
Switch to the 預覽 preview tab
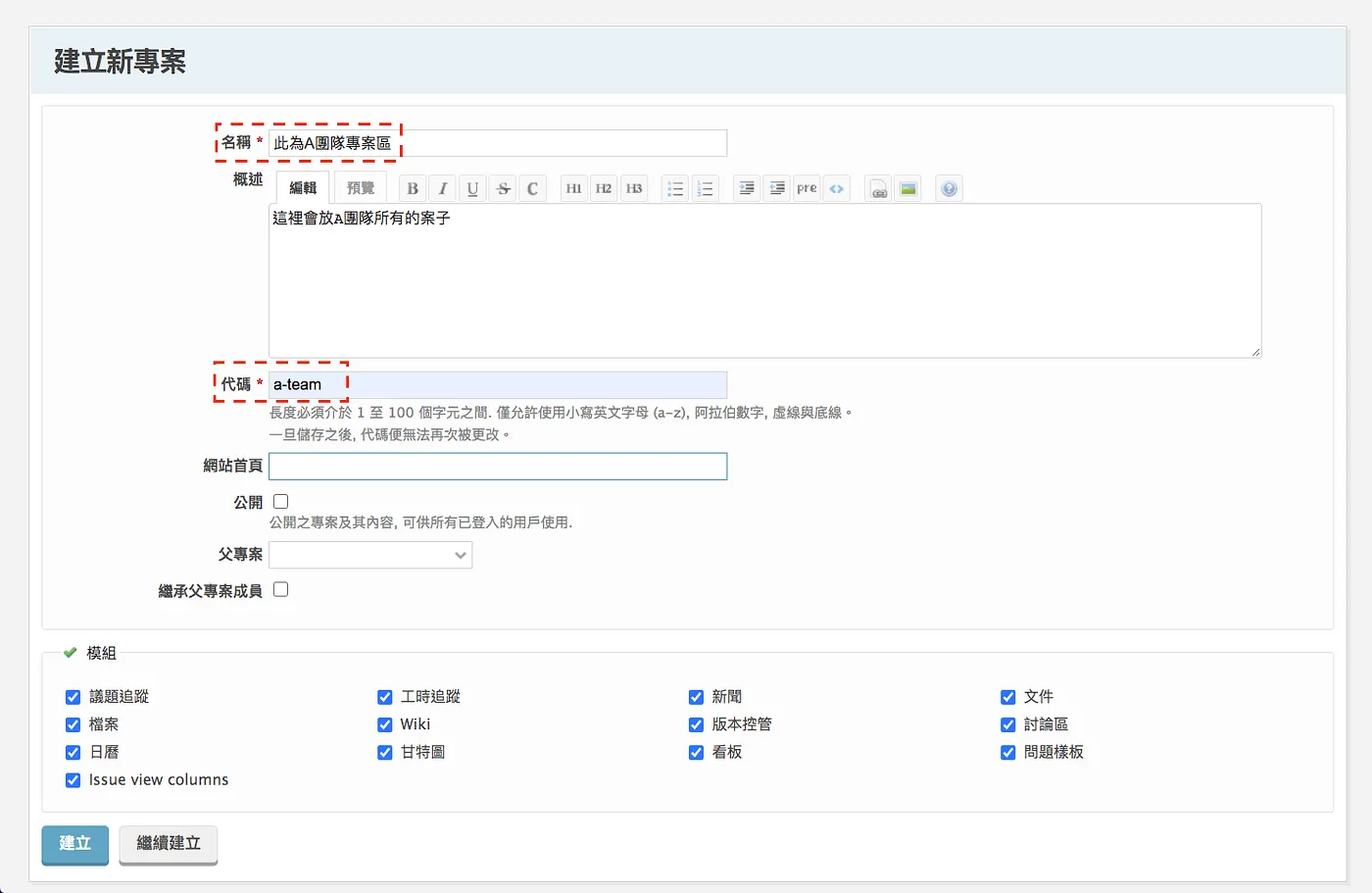pyautogui.click(x=361, y=187)
